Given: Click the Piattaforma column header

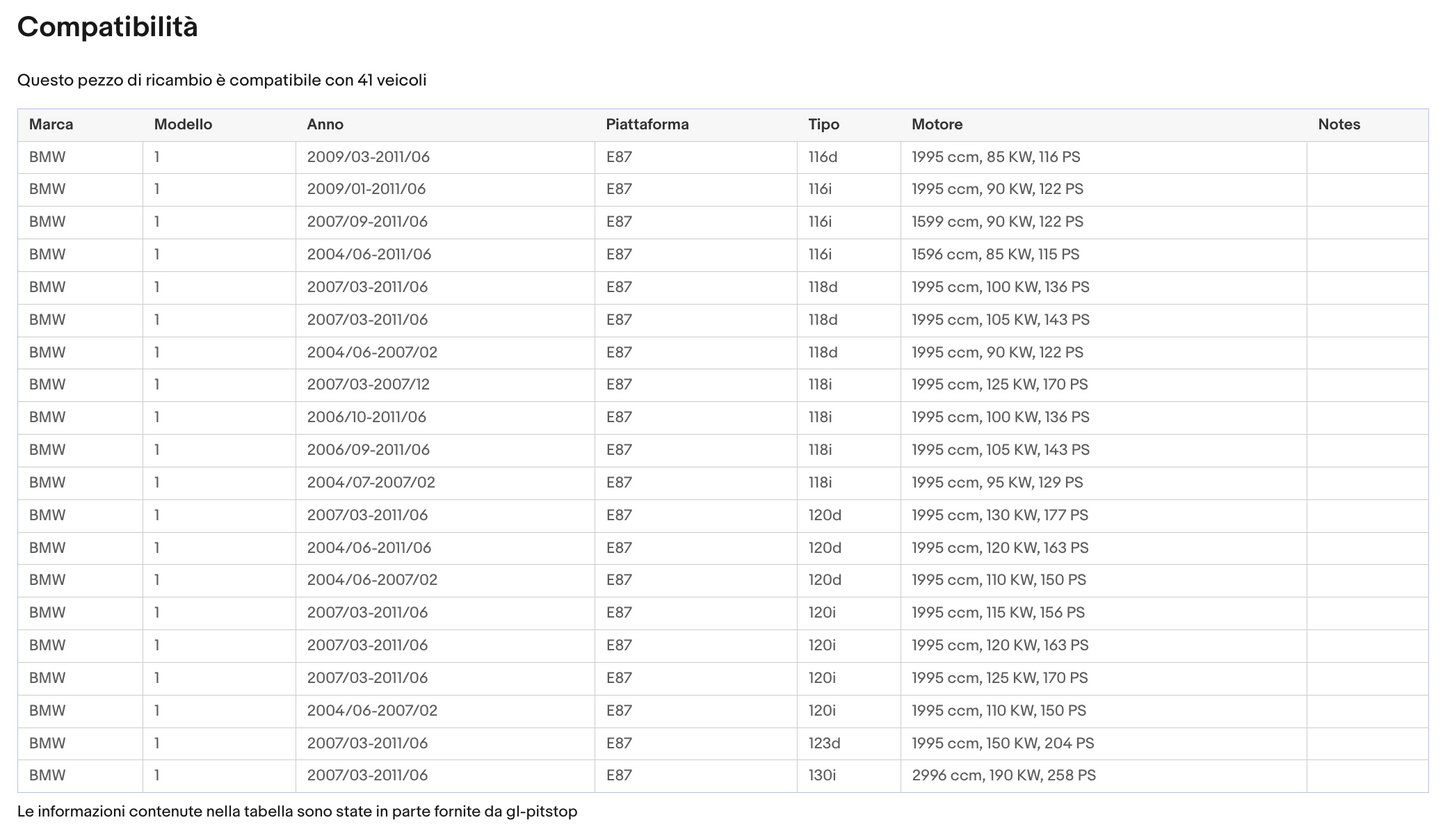Looking at the screenshot, I should [x=647, y=125].
